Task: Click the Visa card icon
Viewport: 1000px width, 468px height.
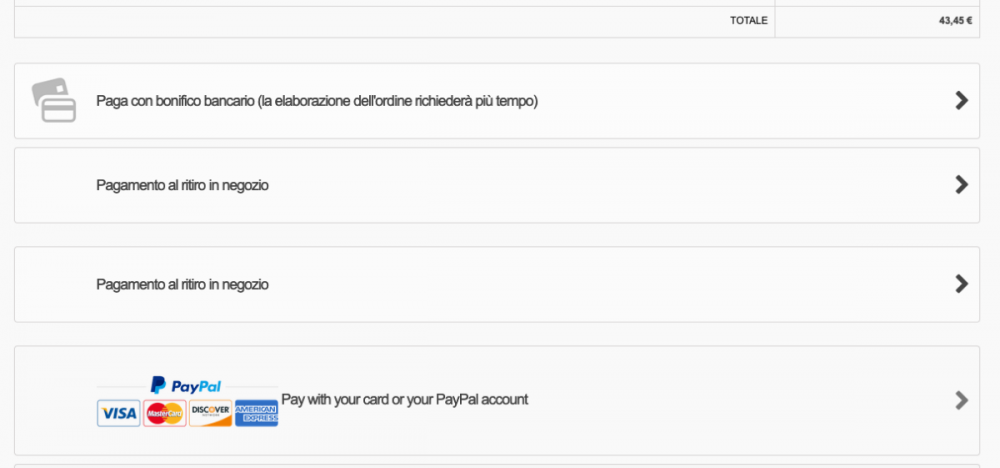Action: click(x=118, y=413)
